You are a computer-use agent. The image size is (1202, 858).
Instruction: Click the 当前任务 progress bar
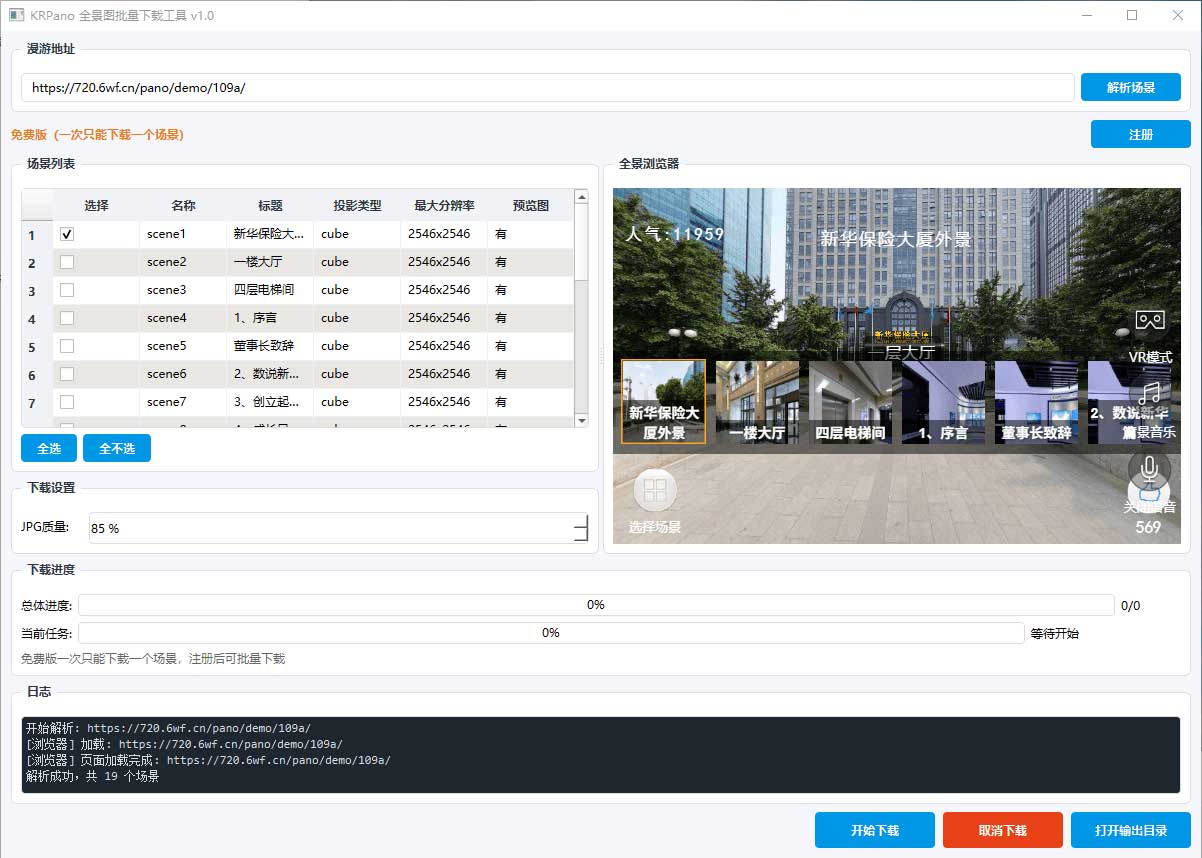[551, 633]
